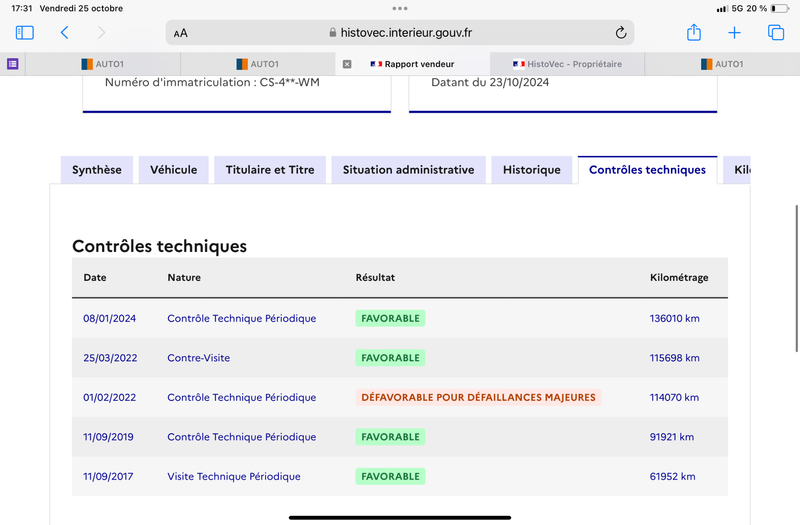Image resolution: width=800 pixels, height=525 pixels.
Task: Select the date 11/09/2017
Action: click(108, 477)
